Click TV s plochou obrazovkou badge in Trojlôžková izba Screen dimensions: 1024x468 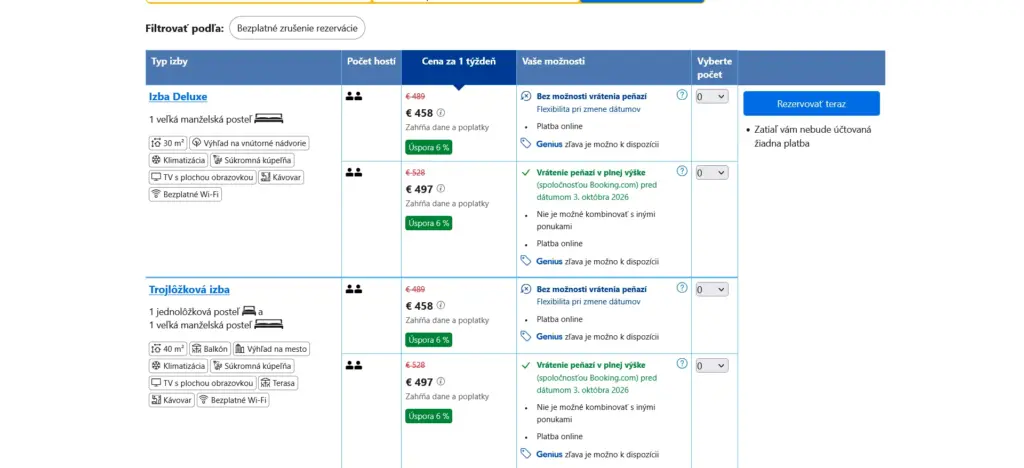click(202, 383)
